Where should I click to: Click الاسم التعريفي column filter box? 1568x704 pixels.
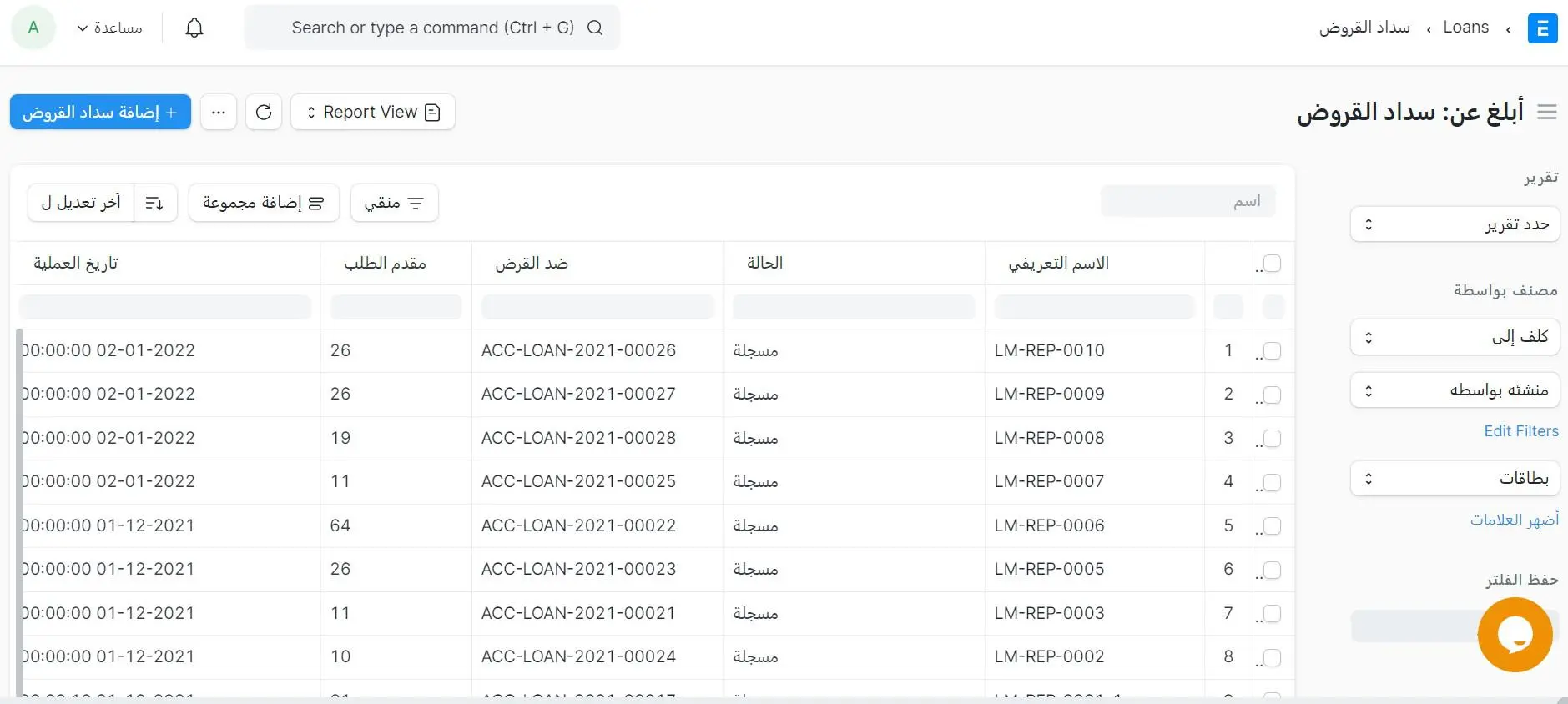coord(1094,307)
